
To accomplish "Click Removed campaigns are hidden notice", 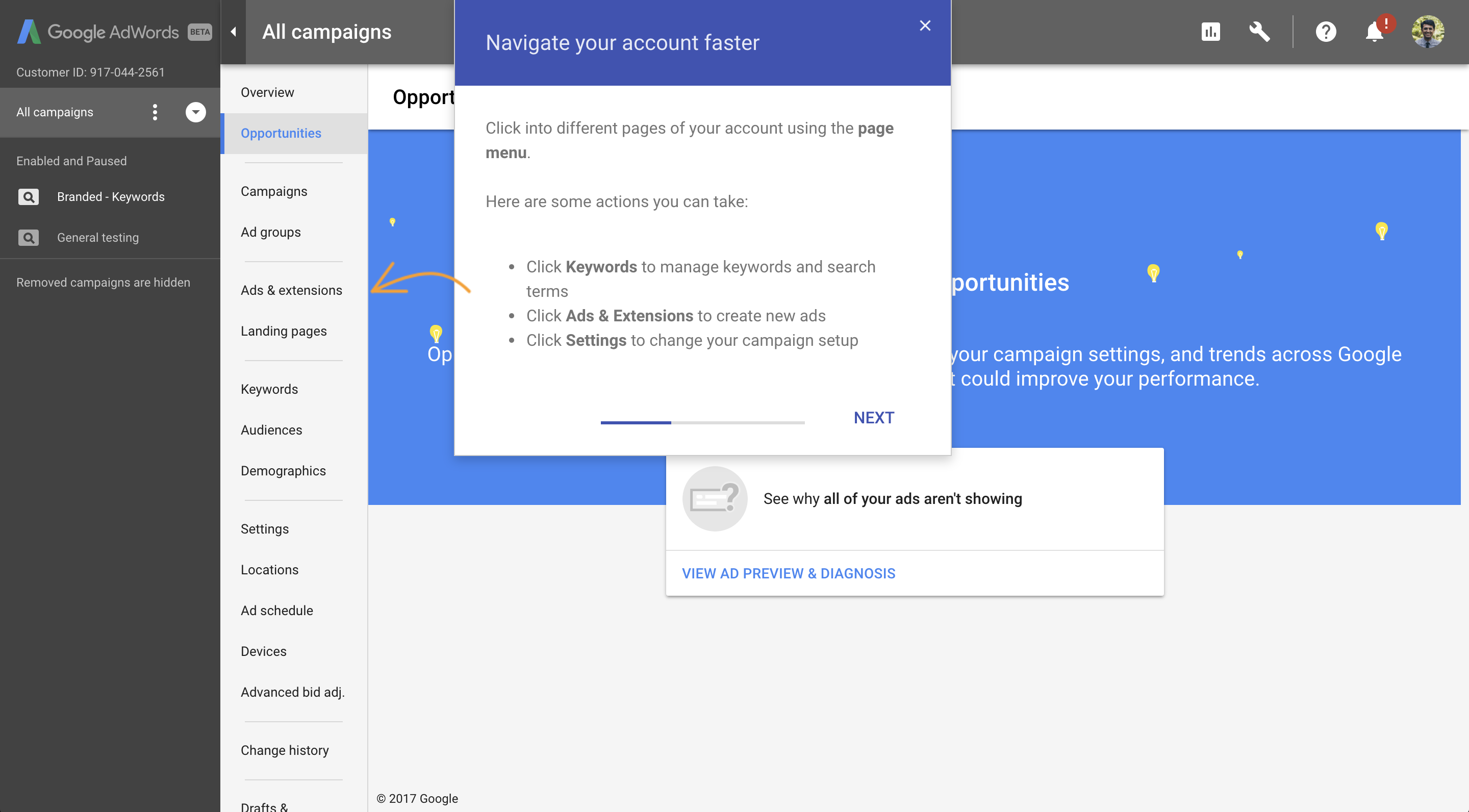I will pyautogui.click(x=103, y=283).
